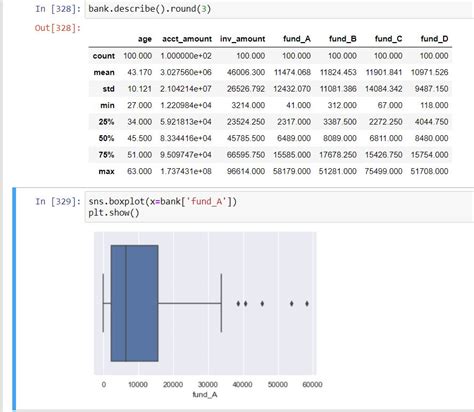The image size is (474, 412).
Task: Click the mean row label
Action: (104, 72)
